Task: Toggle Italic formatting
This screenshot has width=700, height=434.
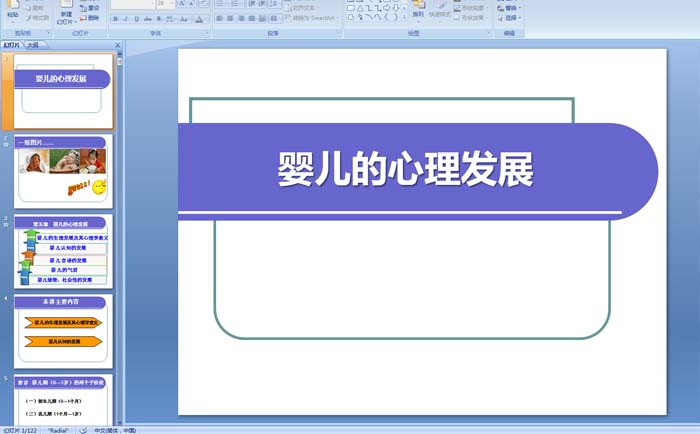Action: point(126,19)
